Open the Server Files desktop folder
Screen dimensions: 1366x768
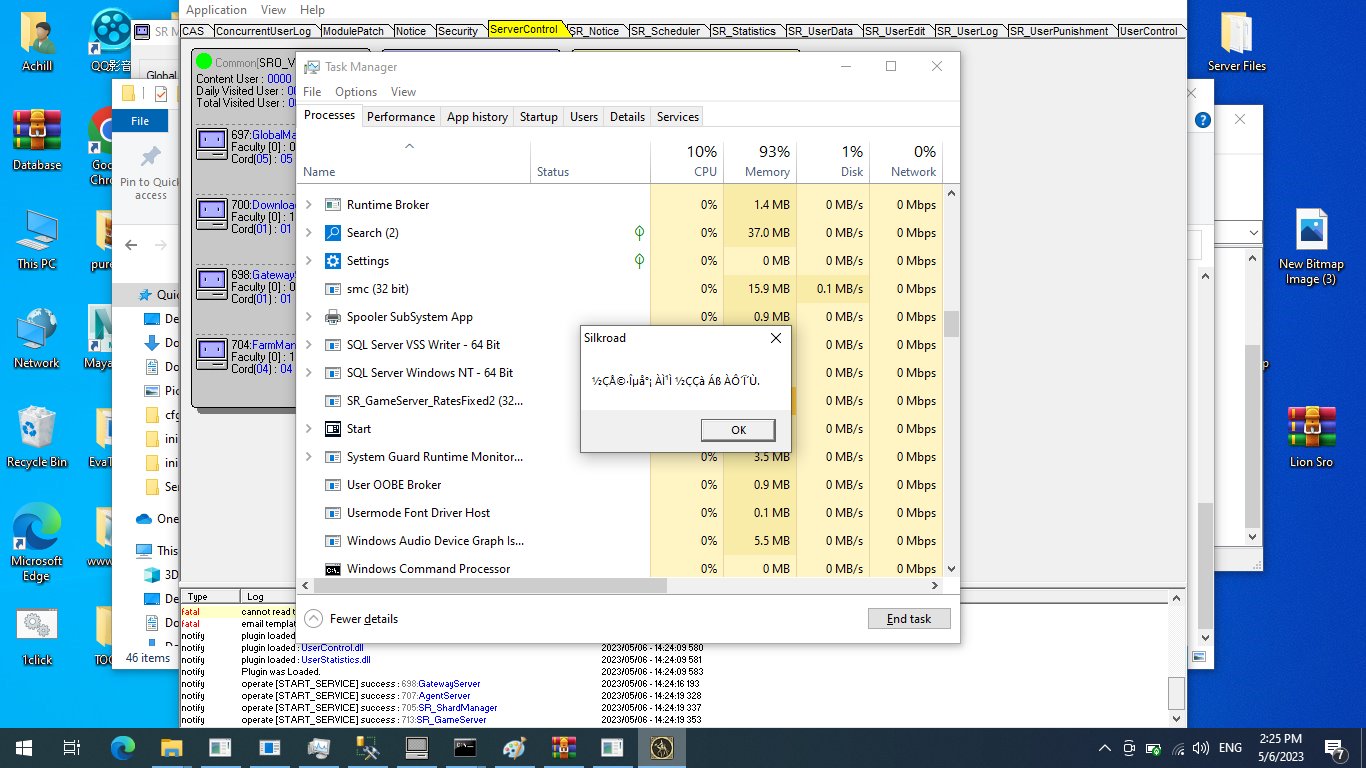1237,42
